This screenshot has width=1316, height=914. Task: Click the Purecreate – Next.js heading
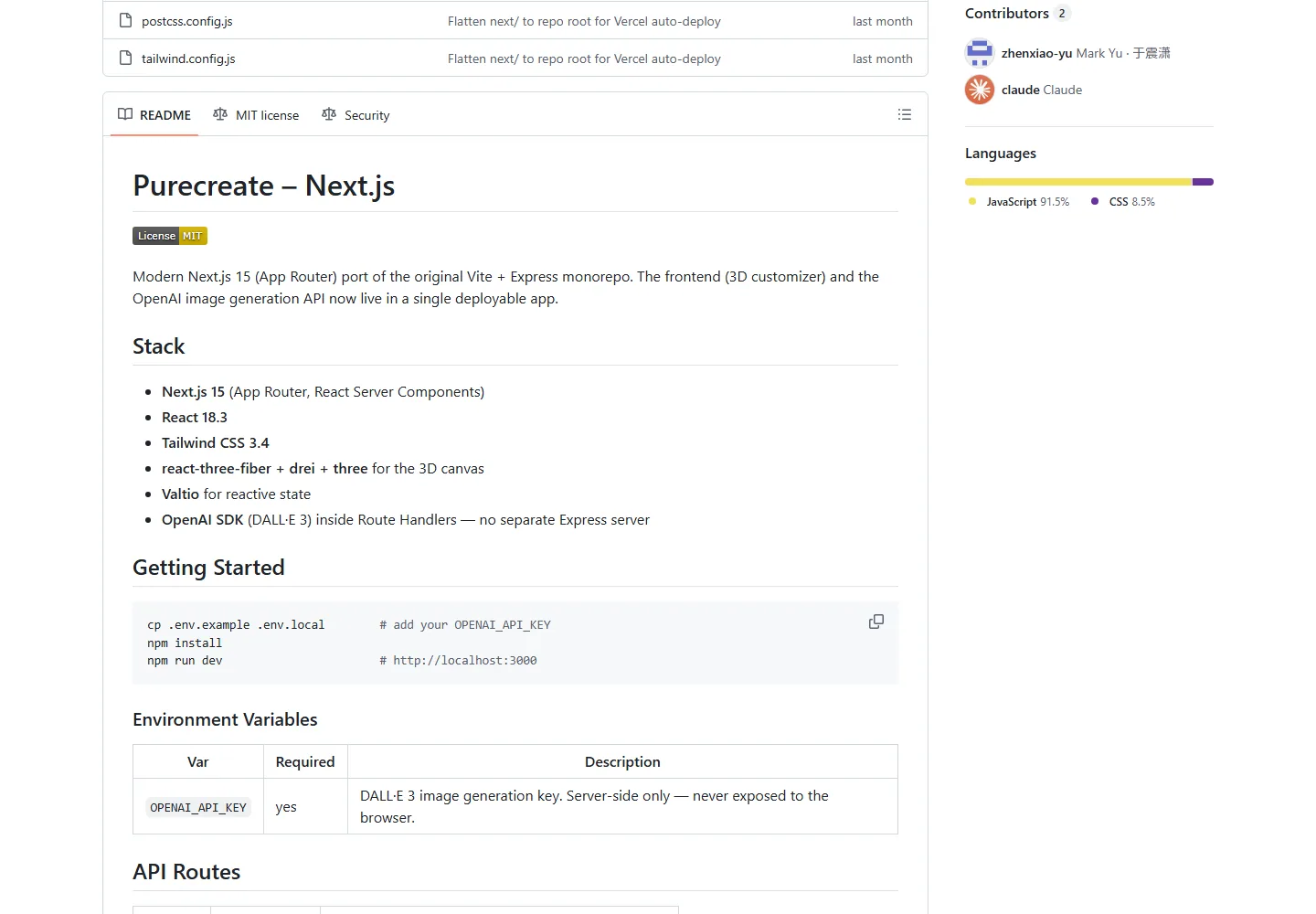click(263, 186)
